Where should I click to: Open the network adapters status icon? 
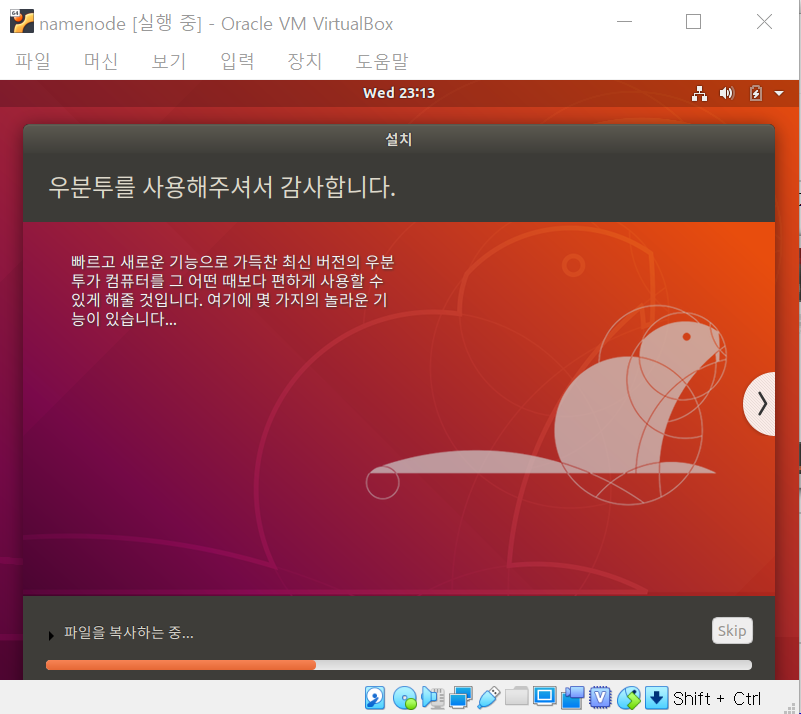(461, 698)
